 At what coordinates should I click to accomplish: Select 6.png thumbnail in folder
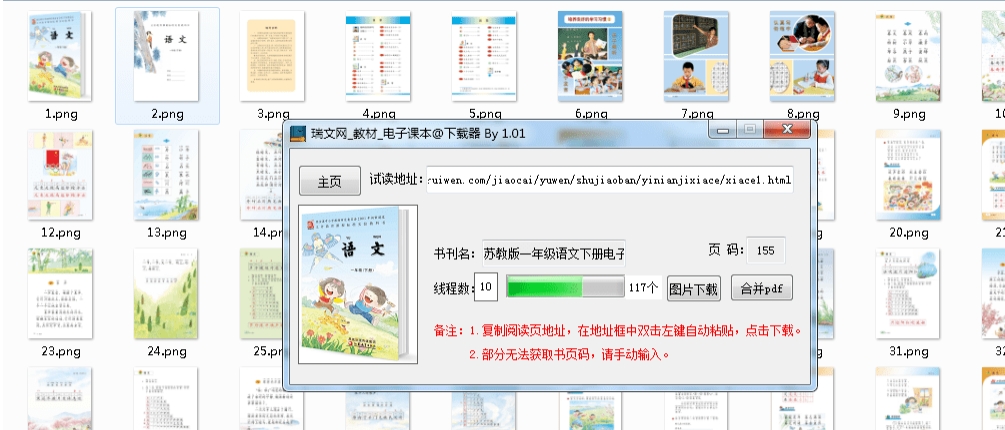tap(590, 56)
